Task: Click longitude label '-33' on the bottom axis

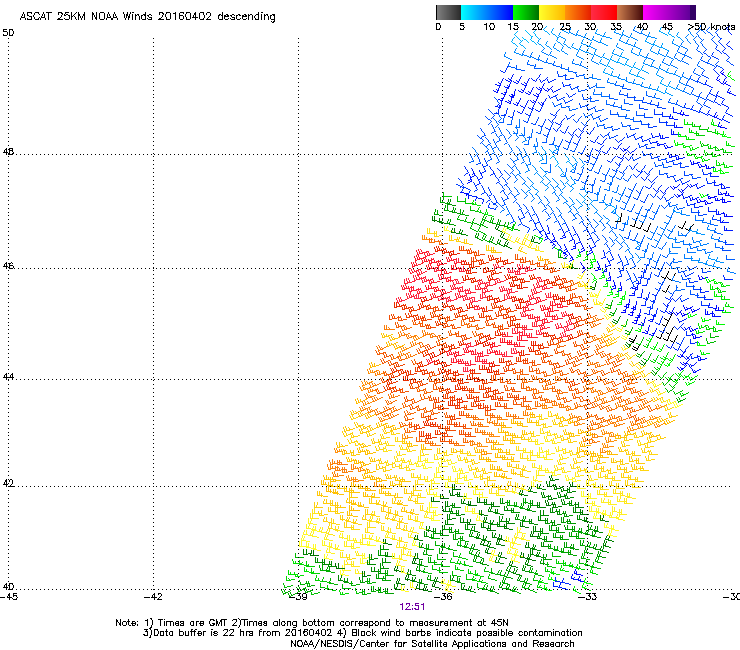Action: (x=588, y=597)
